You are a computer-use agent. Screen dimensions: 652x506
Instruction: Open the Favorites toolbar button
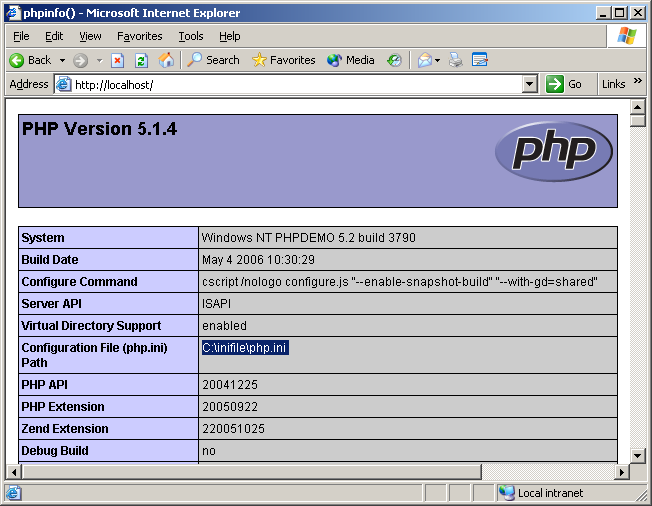click(284, 60)
